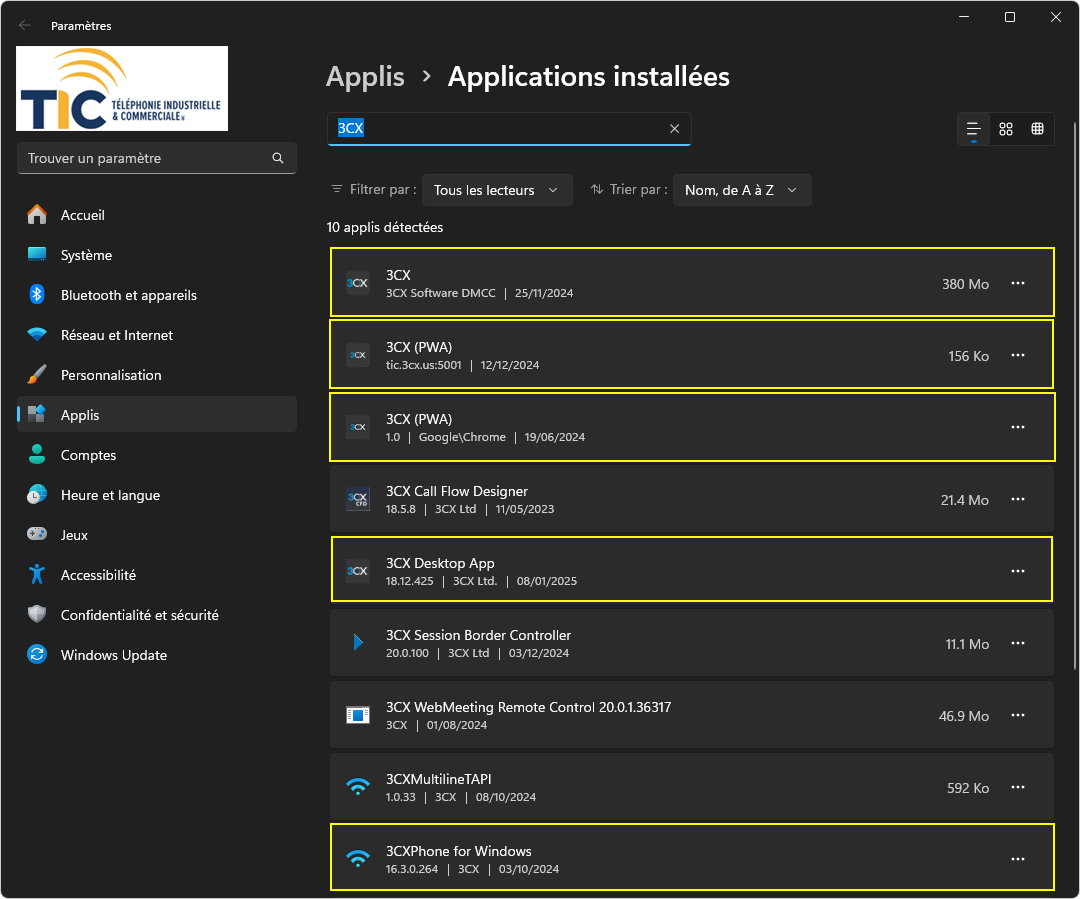Image resolution: width=1080 pixels, height=899 pixels.
Task: Open more options for 3CX Call Flow Designer
Action: tap(1017, 499)
